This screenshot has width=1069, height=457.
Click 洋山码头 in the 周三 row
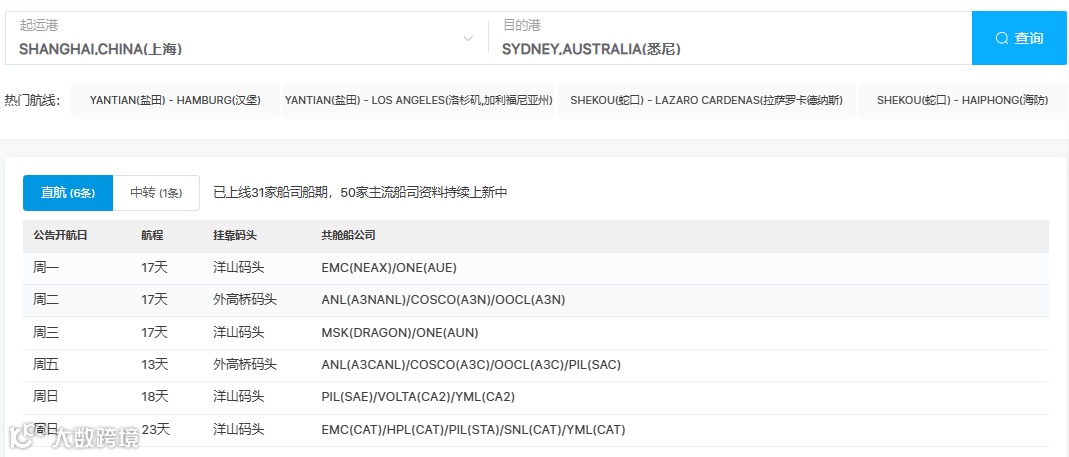(239, 332)
